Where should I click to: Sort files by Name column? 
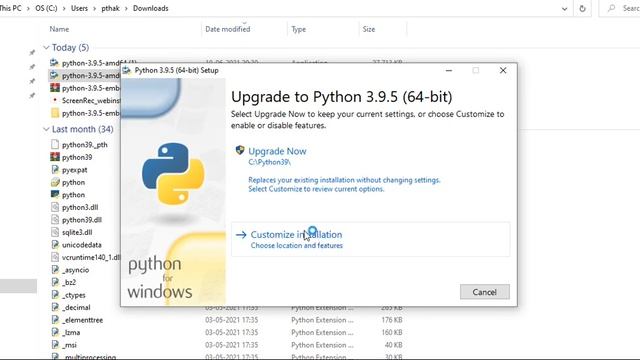click(x=59, y=29)
